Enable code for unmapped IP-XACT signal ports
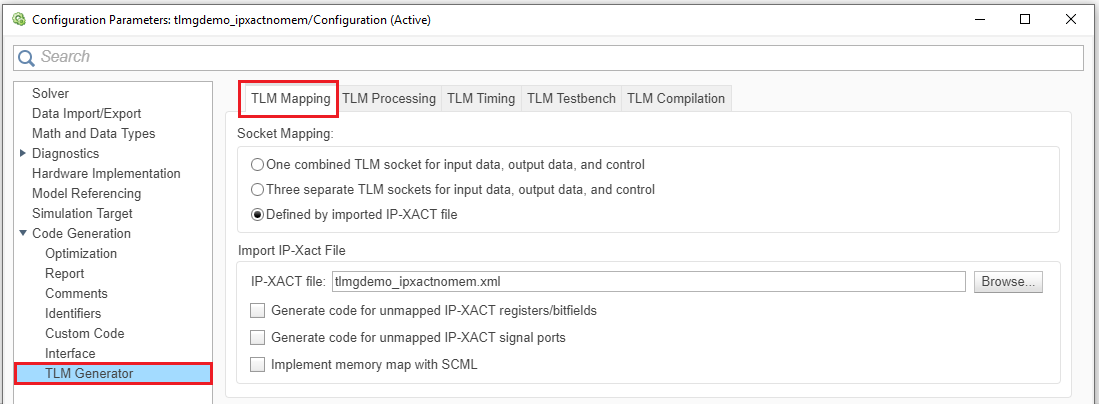Image resolution: width=1099 pixels, height=404 pixels. pyautogui.click(x=258, y=338)
